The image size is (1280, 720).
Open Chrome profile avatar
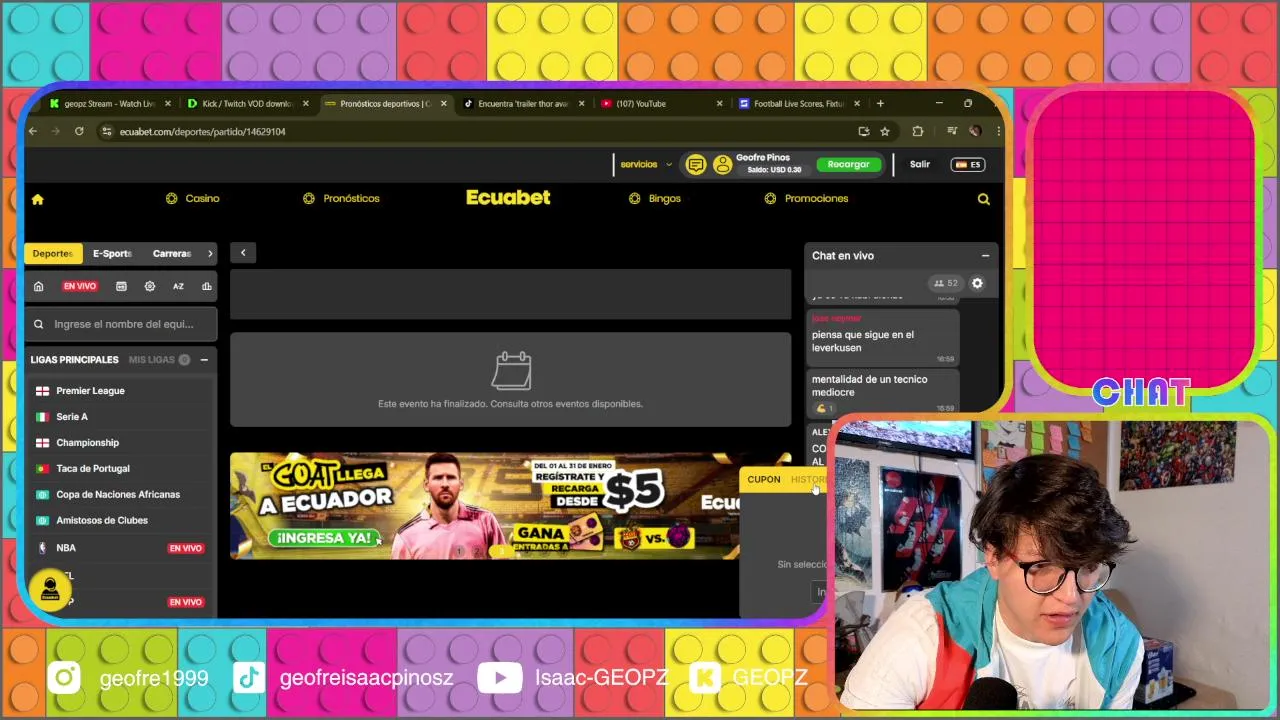[975, 131]
